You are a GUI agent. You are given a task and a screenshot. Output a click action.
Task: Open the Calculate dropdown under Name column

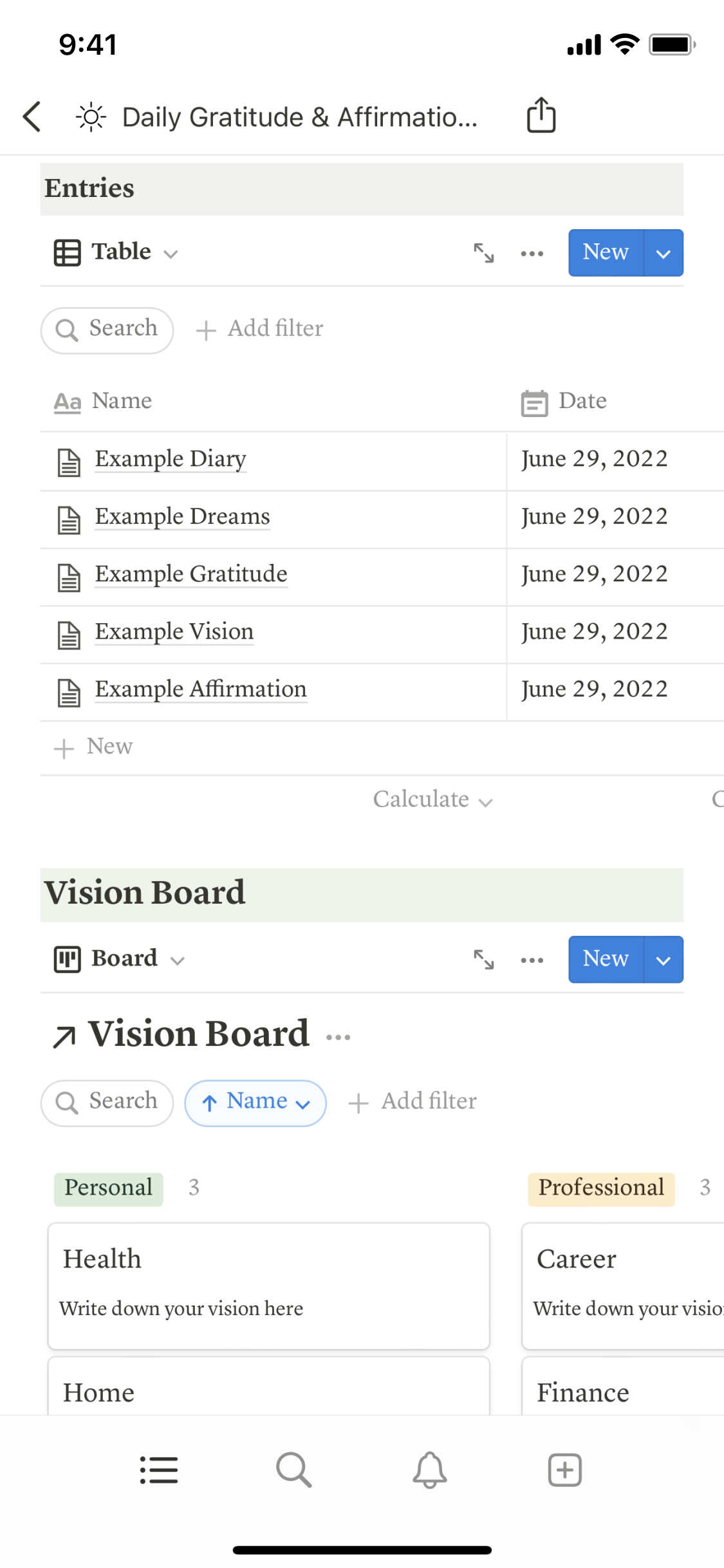click(x=432, y=799)
